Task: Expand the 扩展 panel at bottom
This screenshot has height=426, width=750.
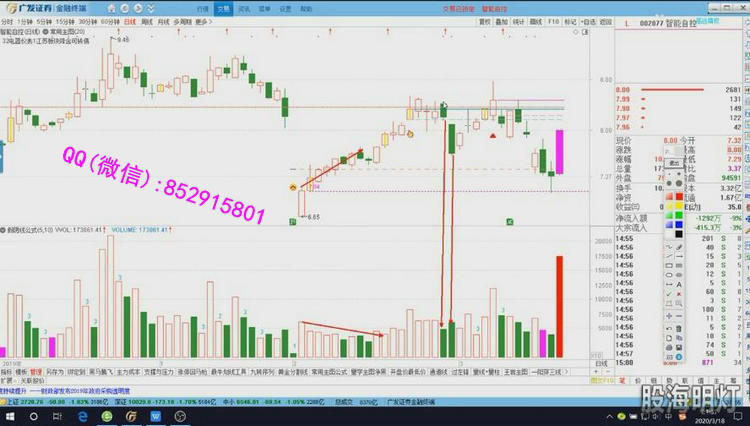Action: (x=8, y=380)
